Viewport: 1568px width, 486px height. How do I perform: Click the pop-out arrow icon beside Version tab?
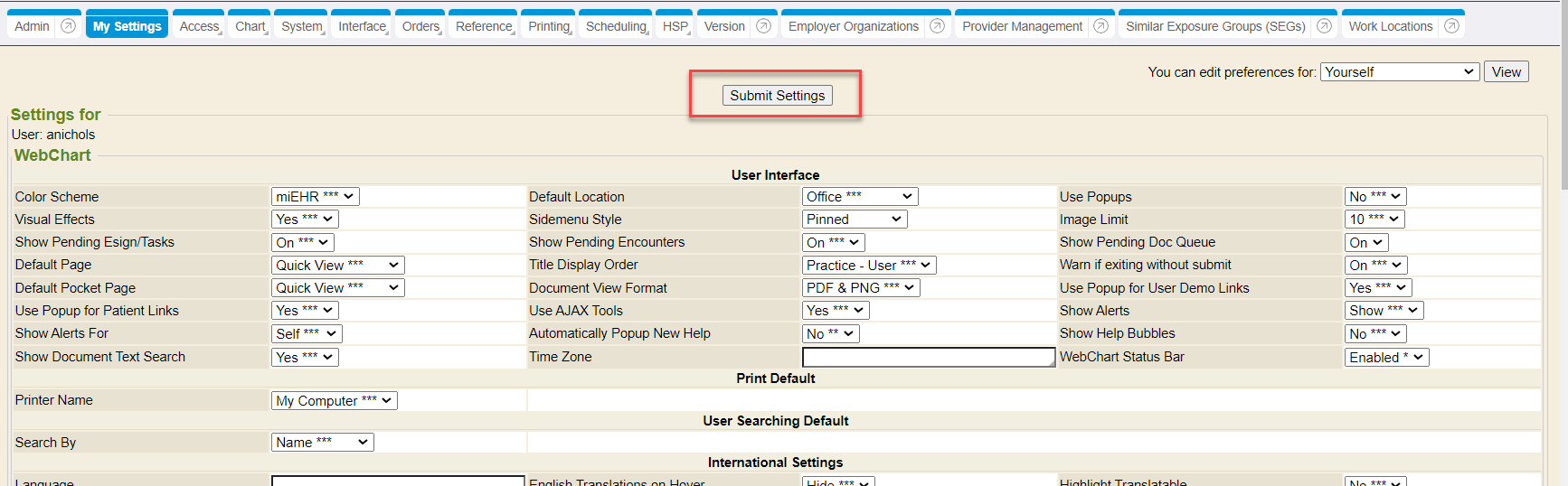coord(763,26)
